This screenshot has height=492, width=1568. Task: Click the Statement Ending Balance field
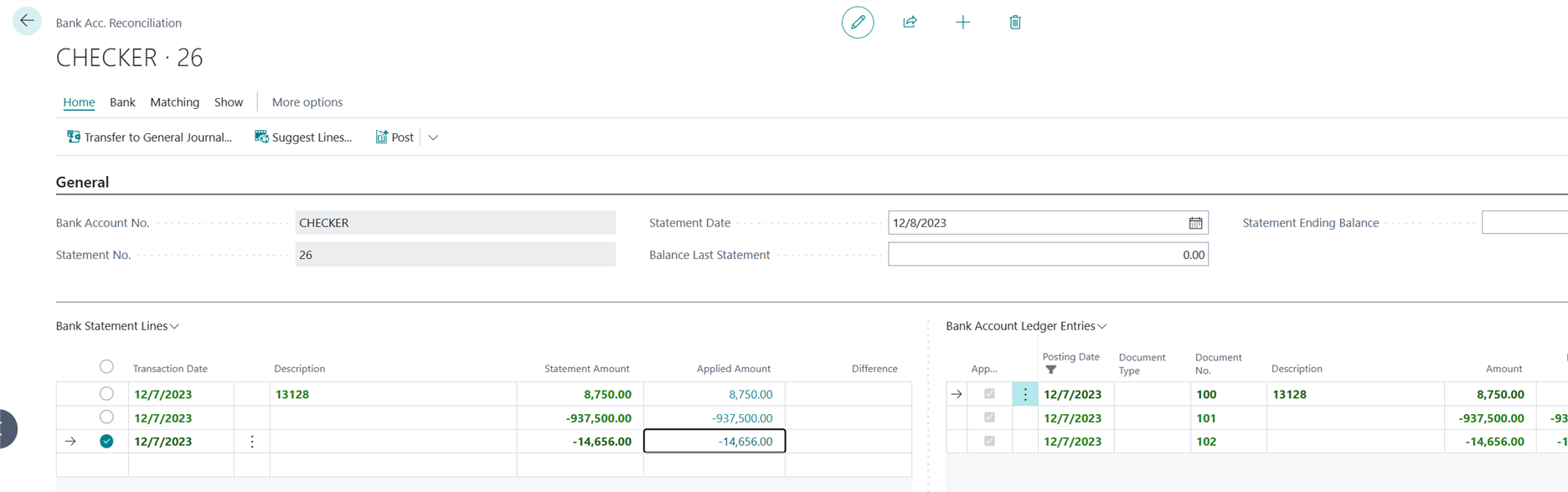tap(1524, 223)
